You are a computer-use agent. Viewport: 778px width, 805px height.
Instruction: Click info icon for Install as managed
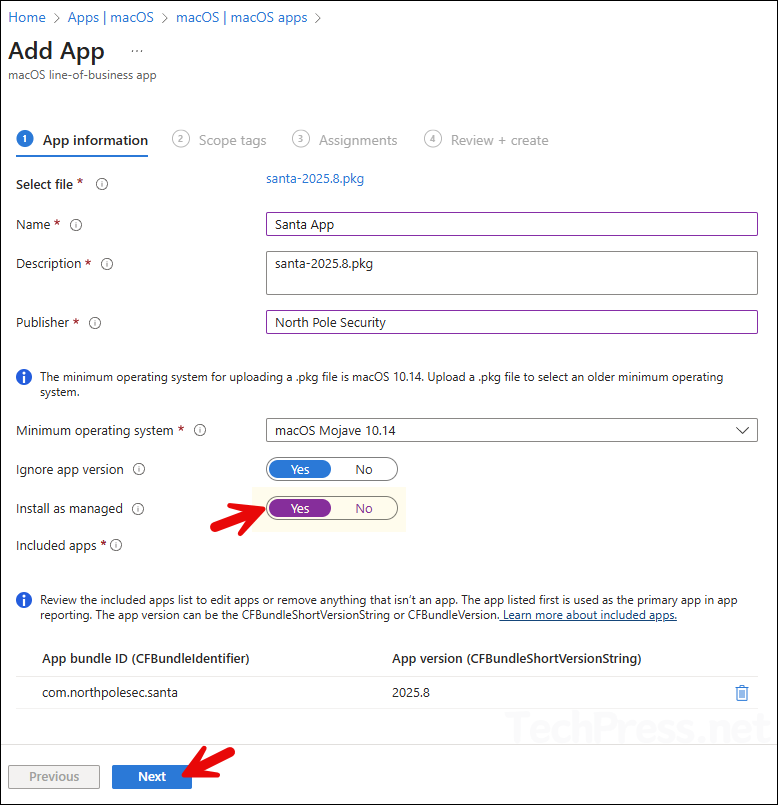138,509
